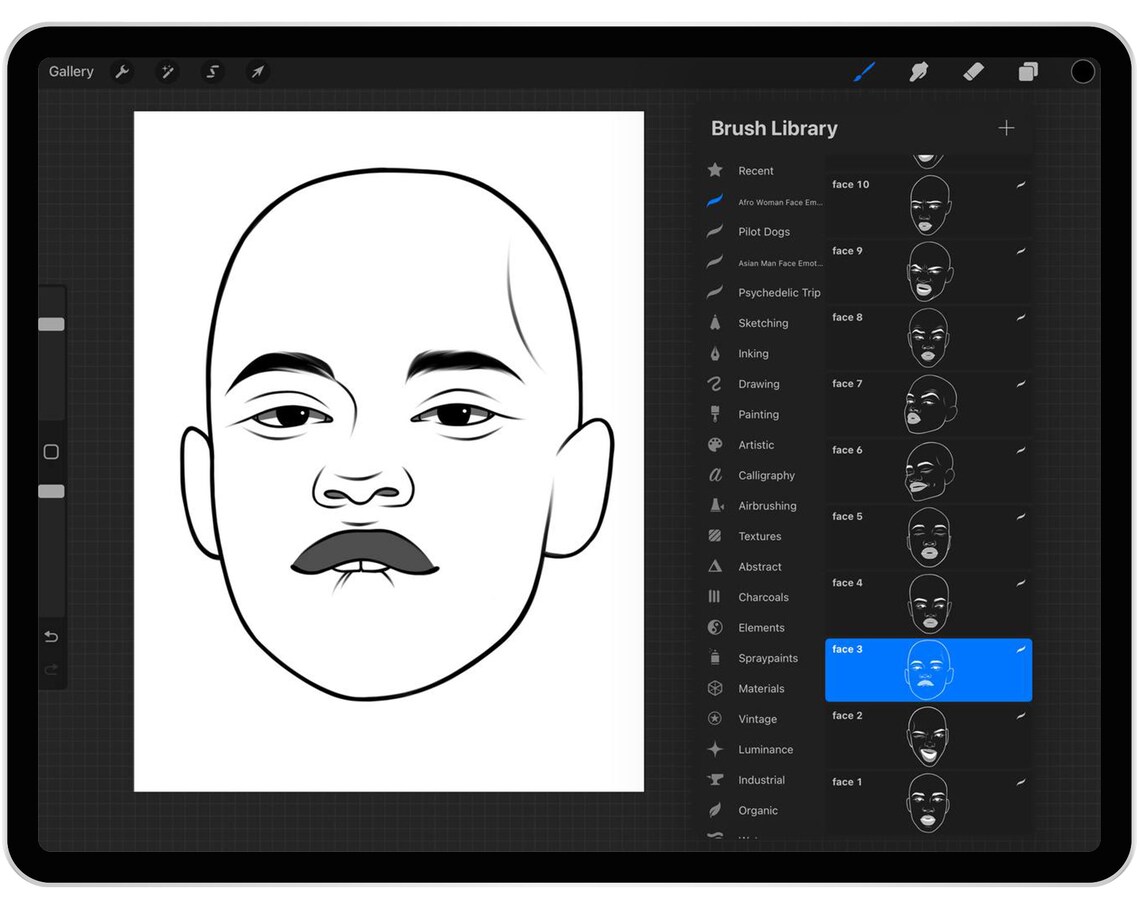Choose the face 1 brush thumbnail

click(928, 803)
